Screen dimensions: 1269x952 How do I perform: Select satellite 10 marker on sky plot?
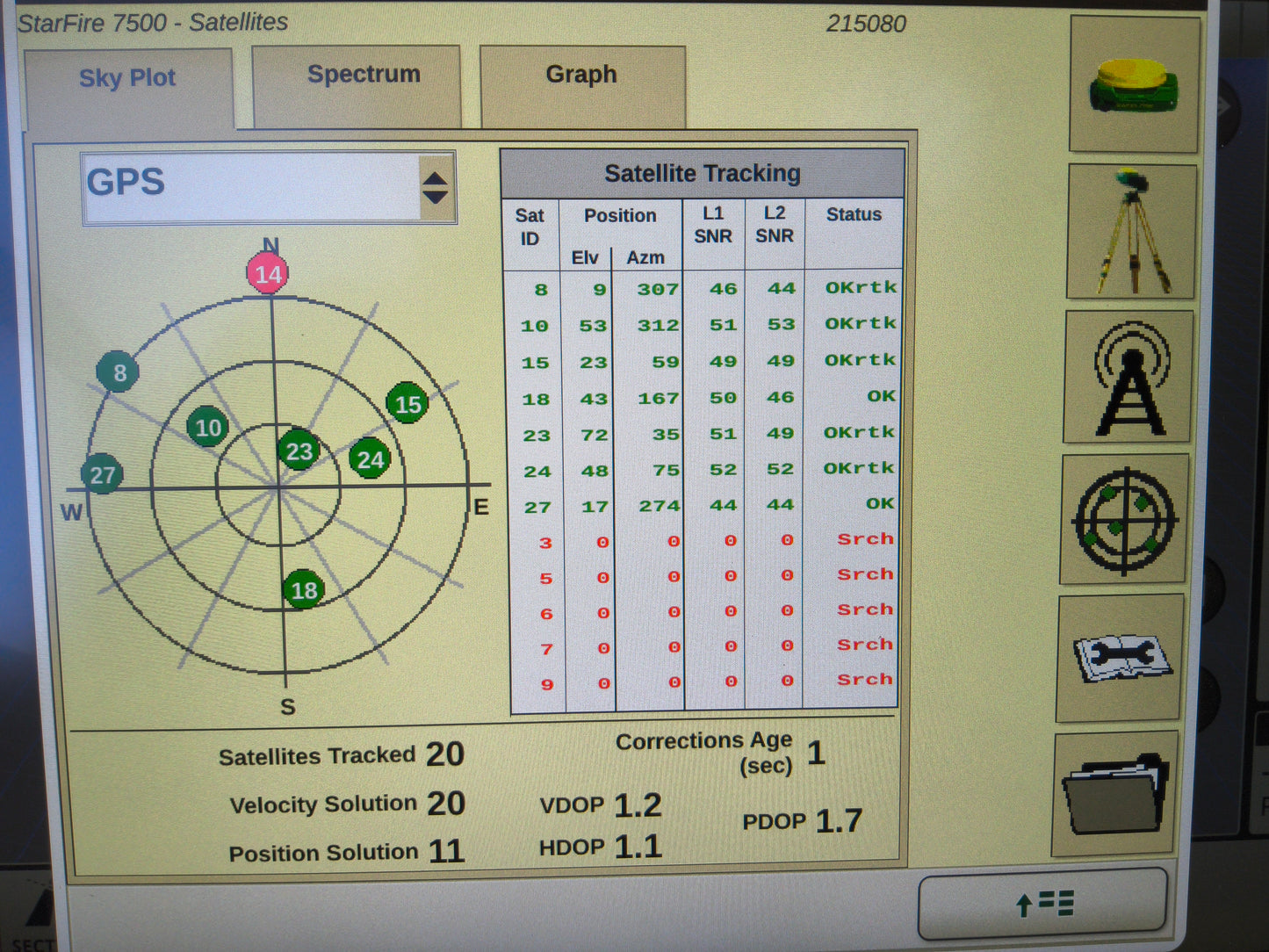207,428
